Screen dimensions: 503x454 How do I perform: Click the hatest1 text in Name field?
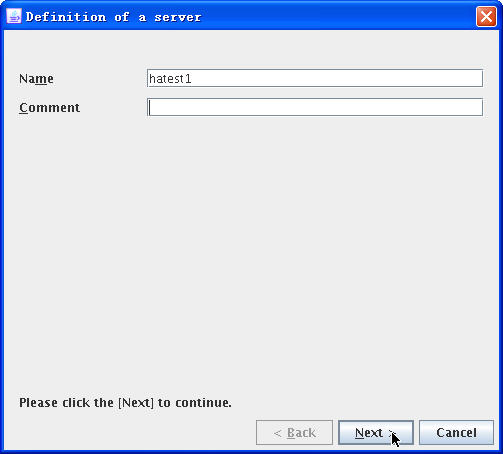(170, 79)
